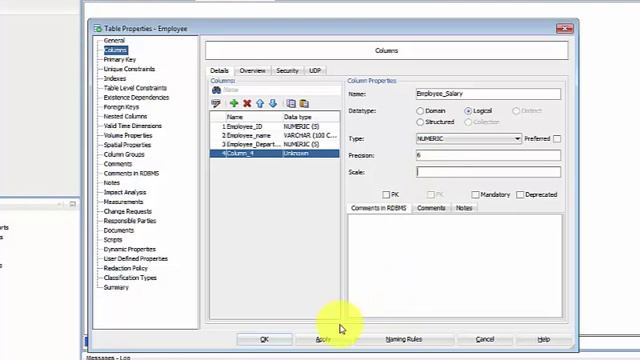Click the Name field with Employee_Salary
Screen dimensions: 640x360
click(488, 94)
